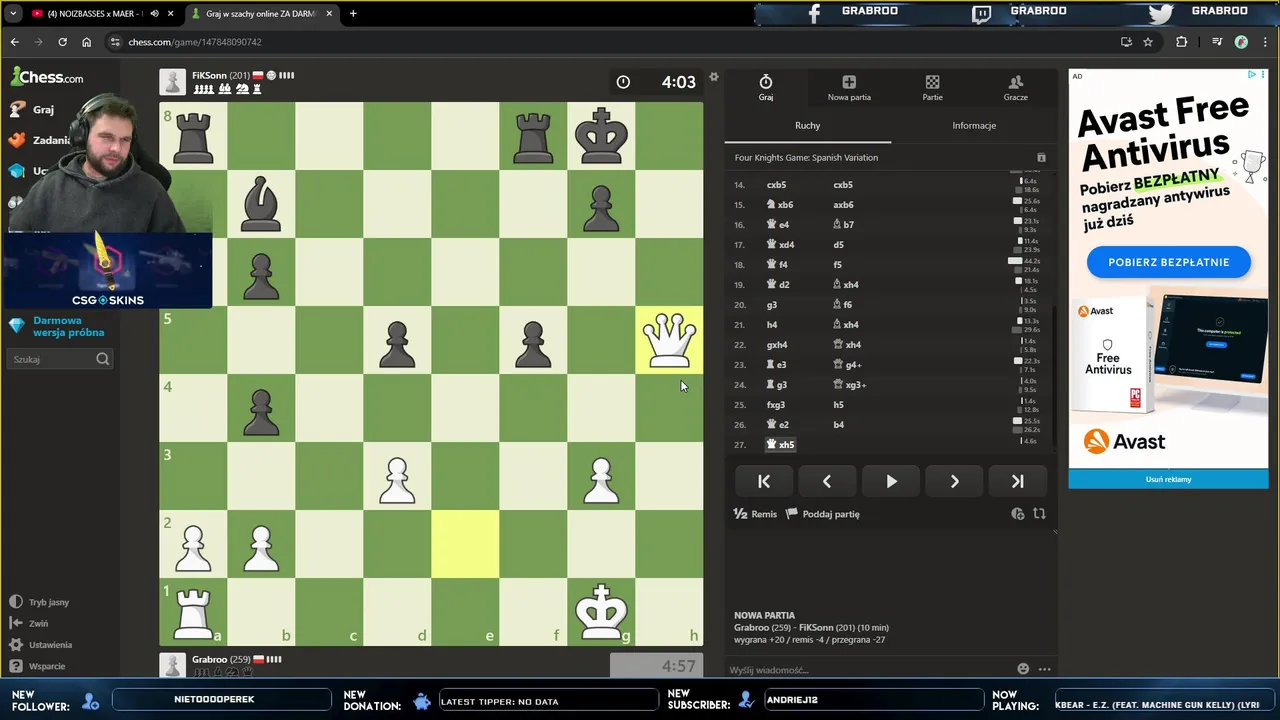Screen dimensions: 1280x720
Task: Offer a draw with Remis
Action: pos(755,514)
